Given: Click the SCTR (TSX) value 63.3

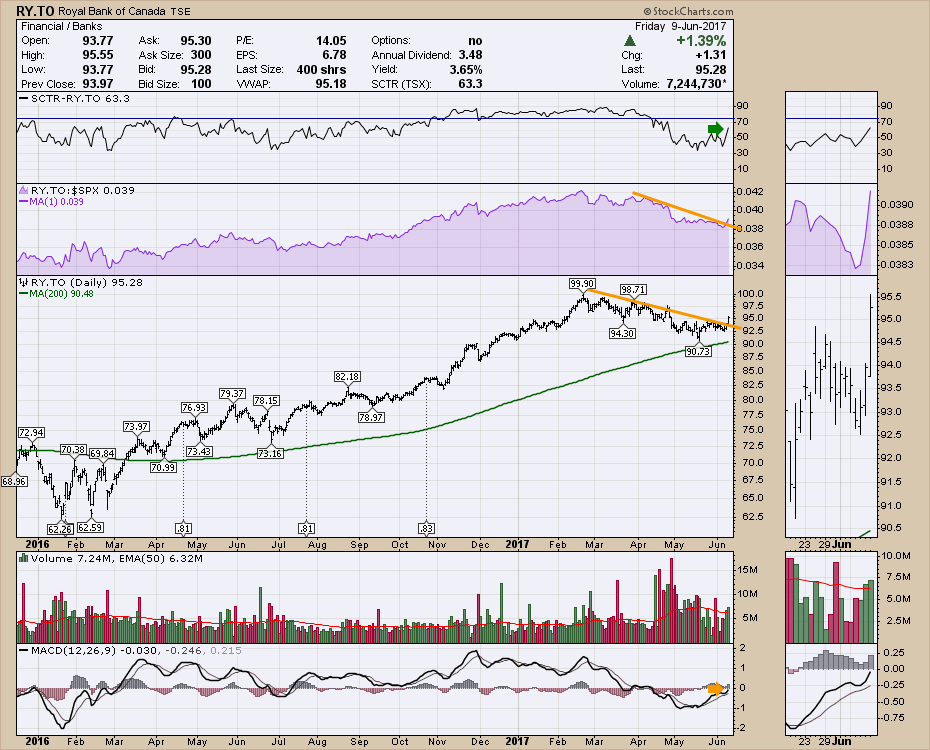Looking at the screenshot, I should point(470,84).
